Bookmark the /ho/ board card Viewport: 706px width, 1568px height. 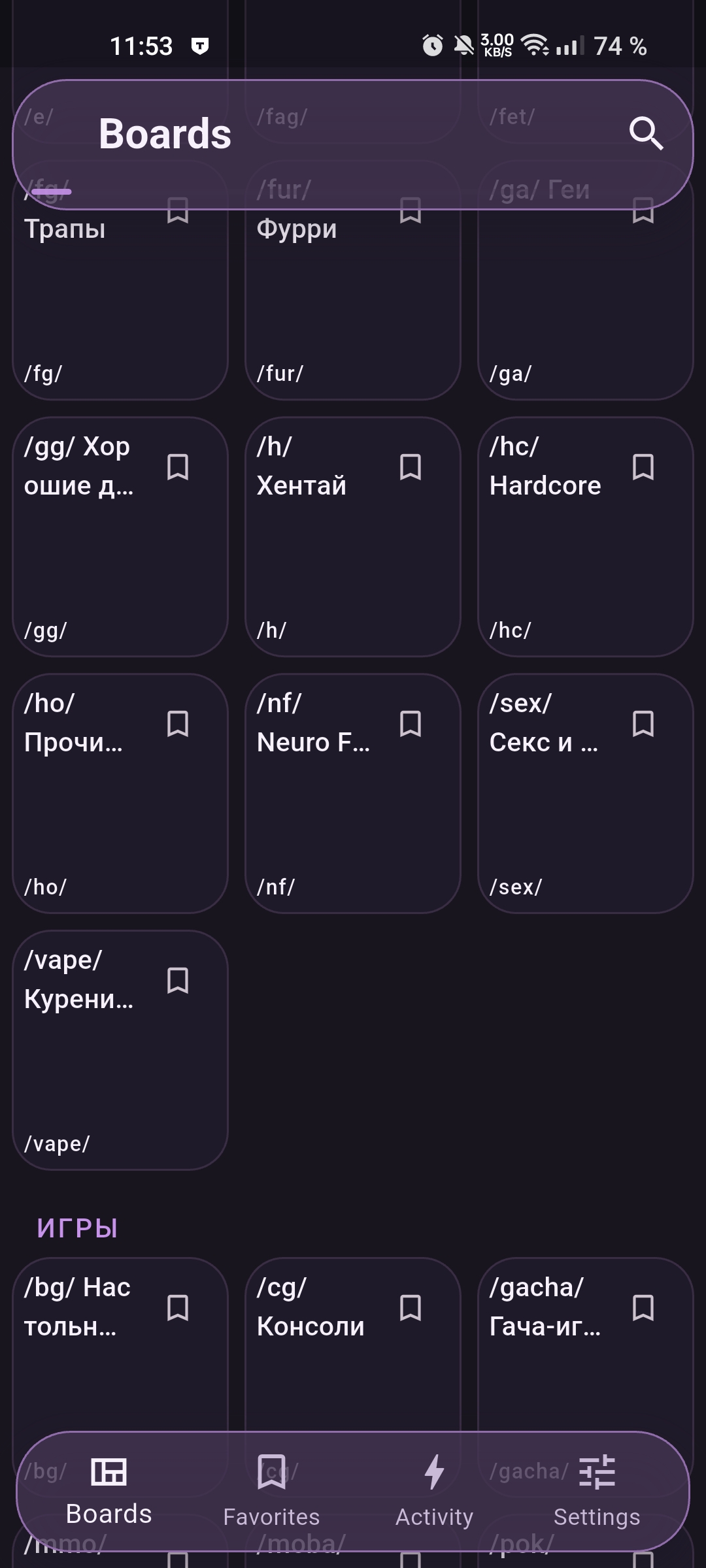click(178, 724)
